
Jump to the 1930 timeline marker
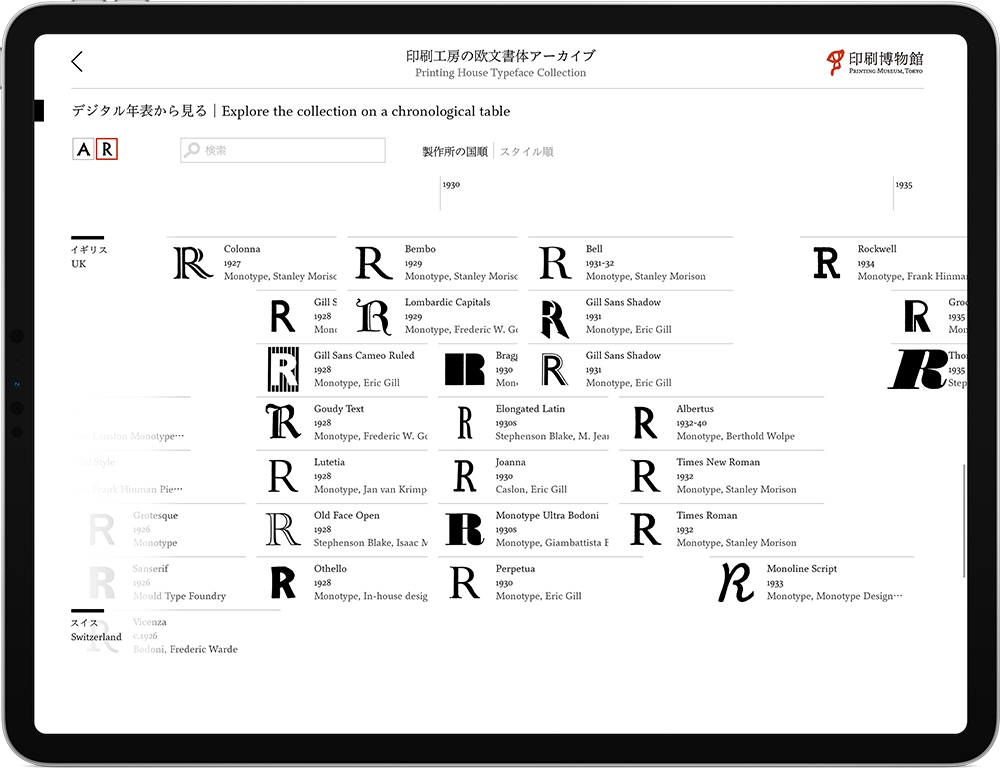click(x=451, y=185)
